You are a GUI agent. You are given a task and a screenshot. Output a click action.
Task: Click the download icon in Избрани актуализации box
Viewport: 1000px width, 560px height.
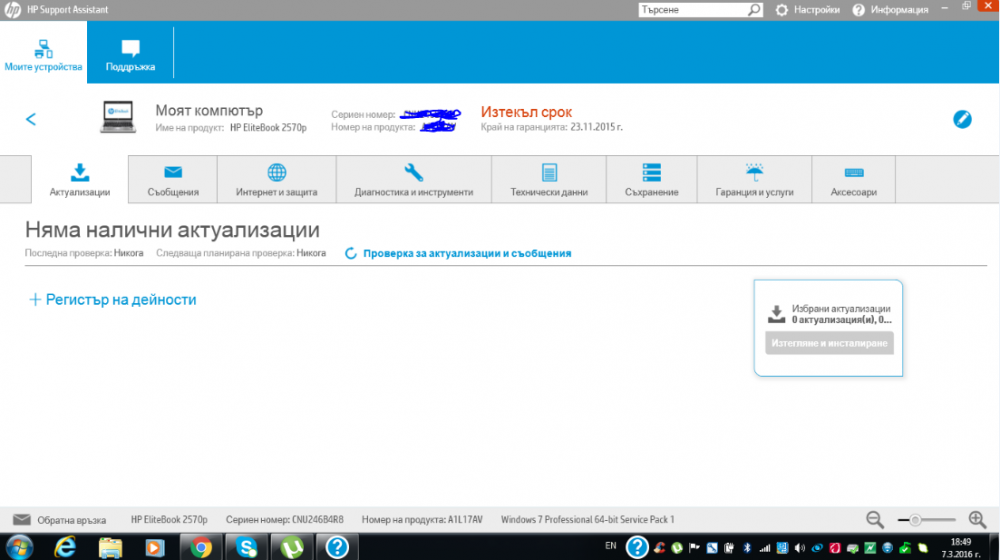click(776, 314)
